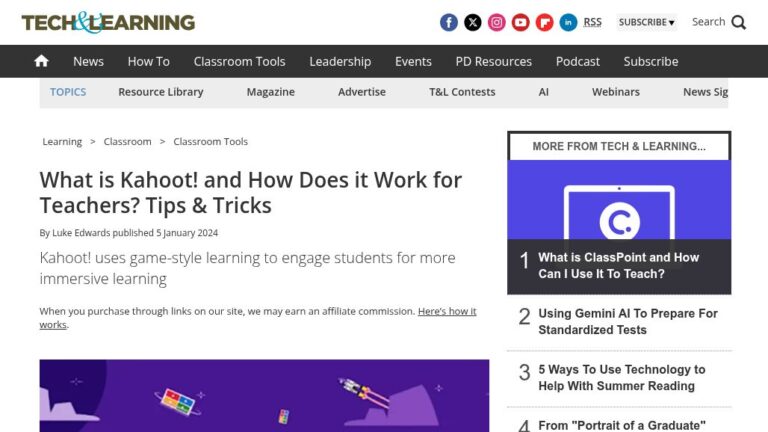
Task: Open the RSS feed link
Action: point(592,22)
